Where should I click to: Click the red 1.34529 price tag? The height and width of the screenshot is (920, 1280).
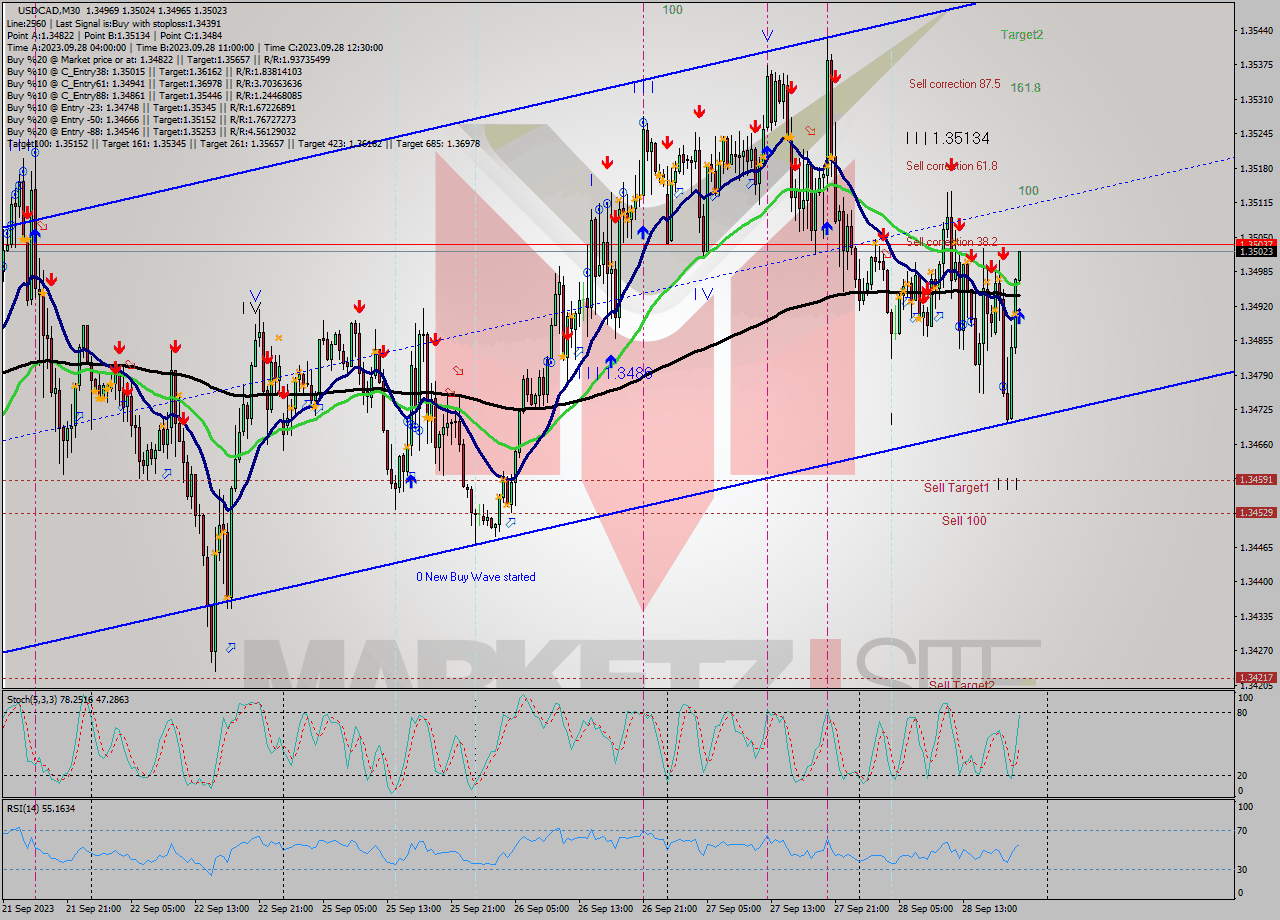(x=1256, y=513)
